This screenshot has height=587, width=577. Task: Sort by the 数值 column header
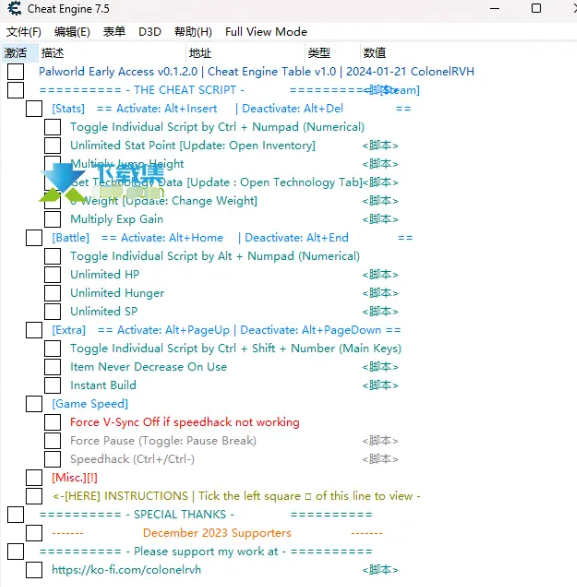tap(374, 53)
